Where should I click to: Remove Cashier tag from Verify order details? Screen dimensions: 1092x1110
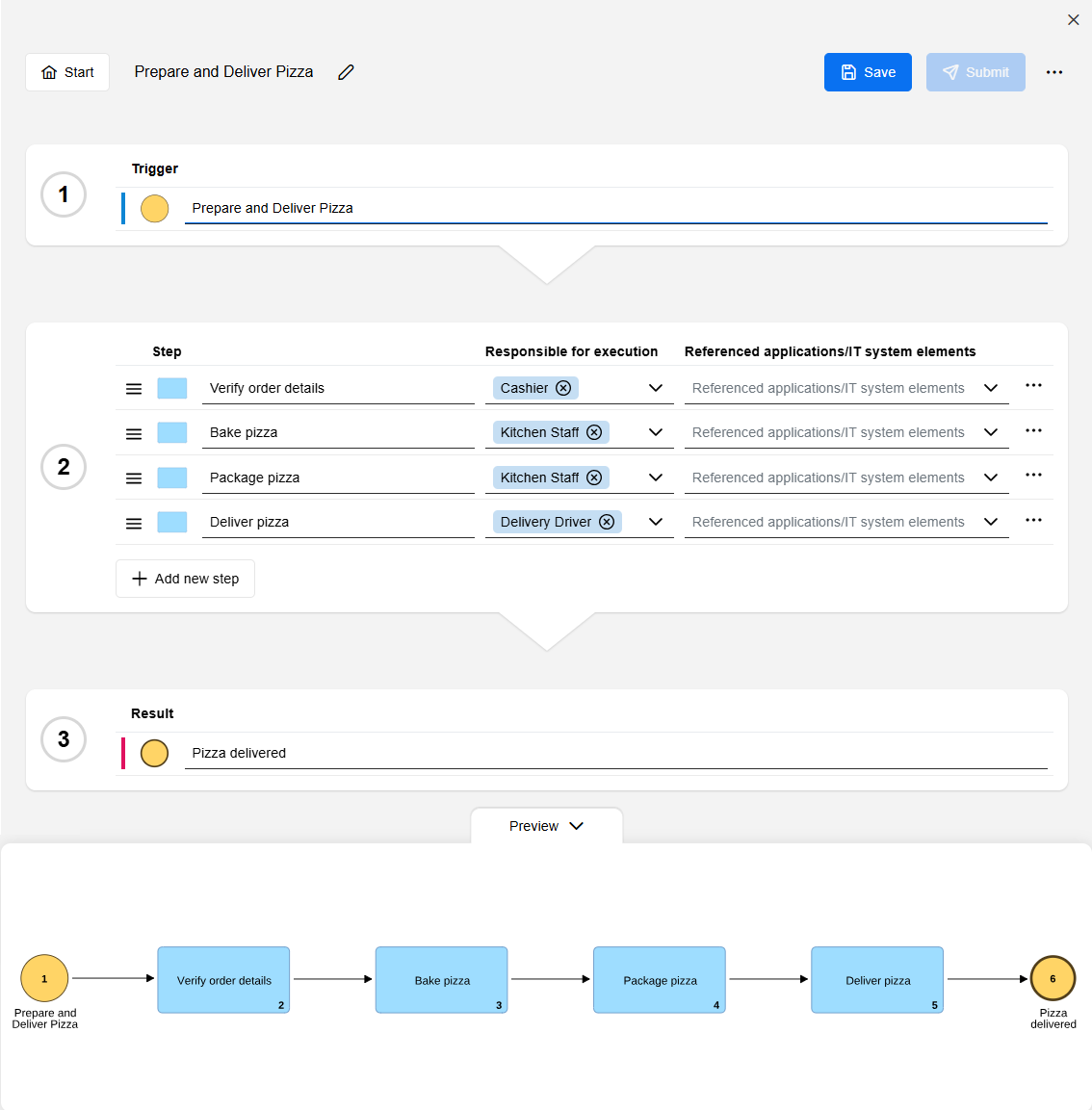(x=563, y=388)
